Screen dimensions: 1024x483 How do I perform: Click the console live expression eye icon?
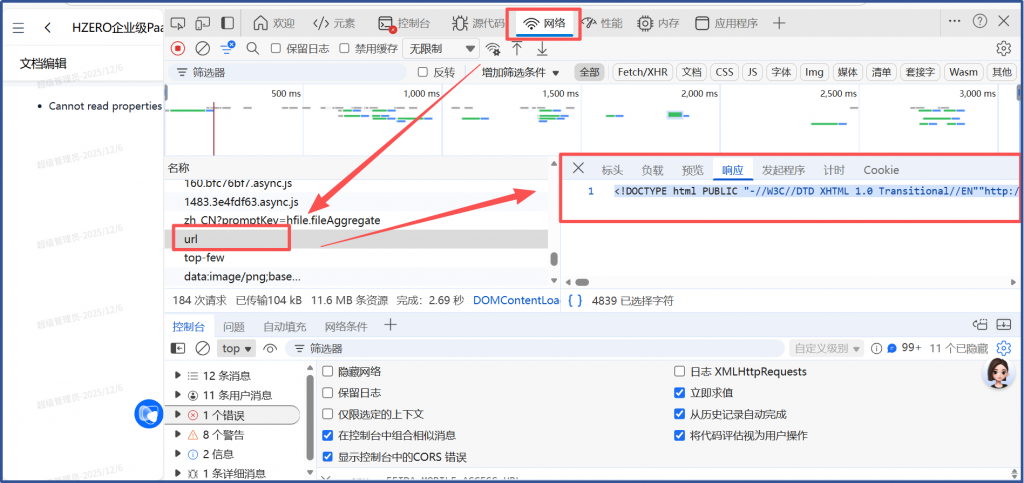coord(270,348)
